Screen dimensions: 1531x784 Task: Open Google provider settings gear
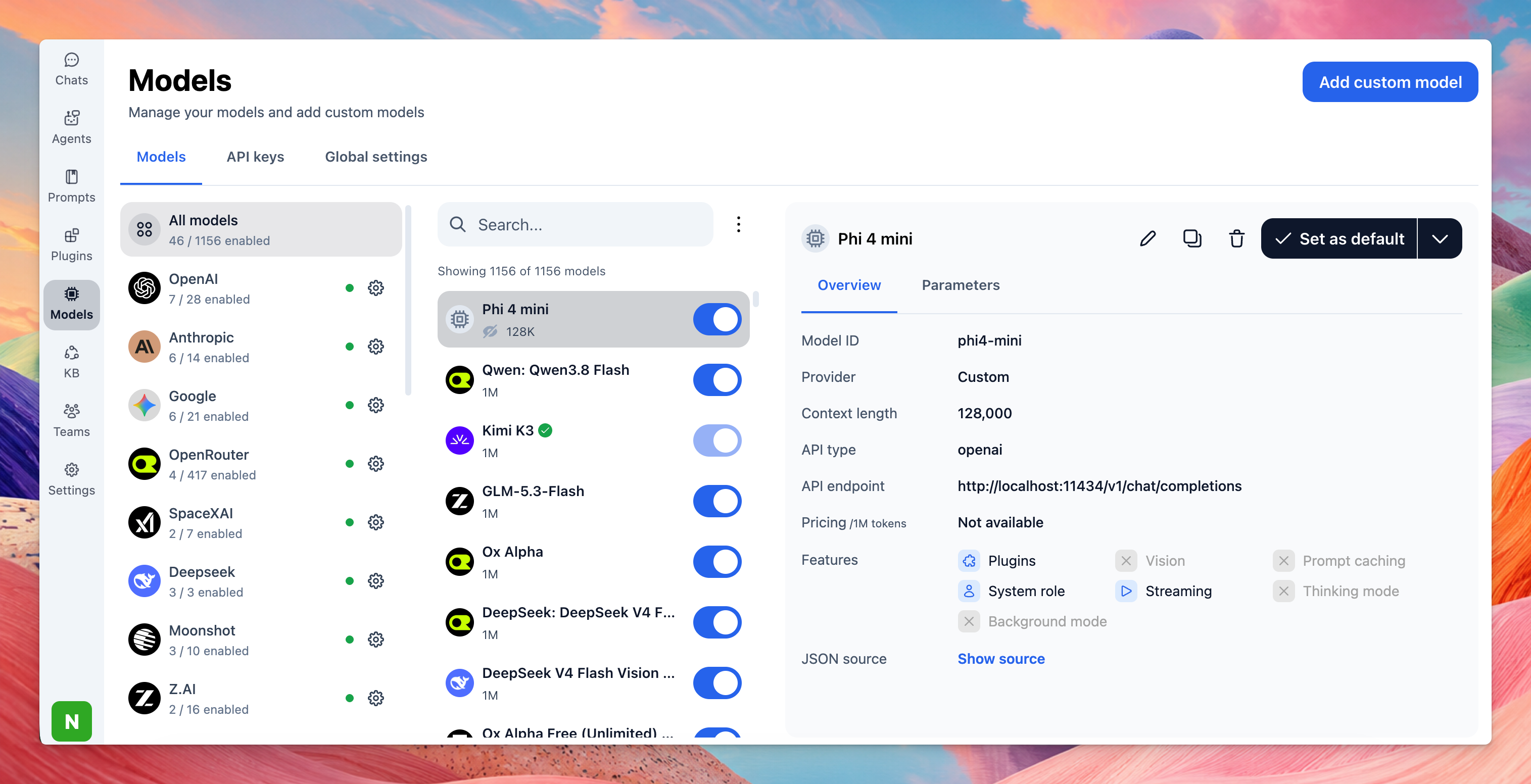375,405
